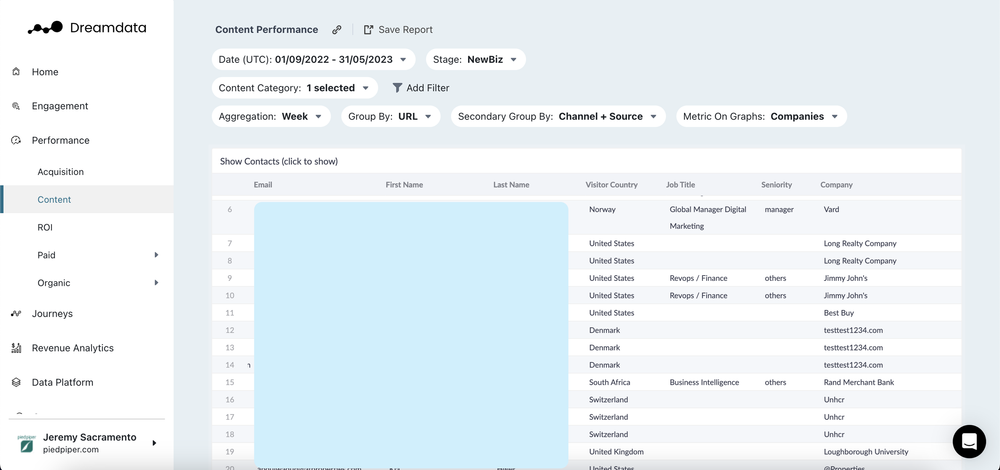Open Secondary Group By dropdown
Viewport: 1000px width, 470px height.
click(558, 117)
